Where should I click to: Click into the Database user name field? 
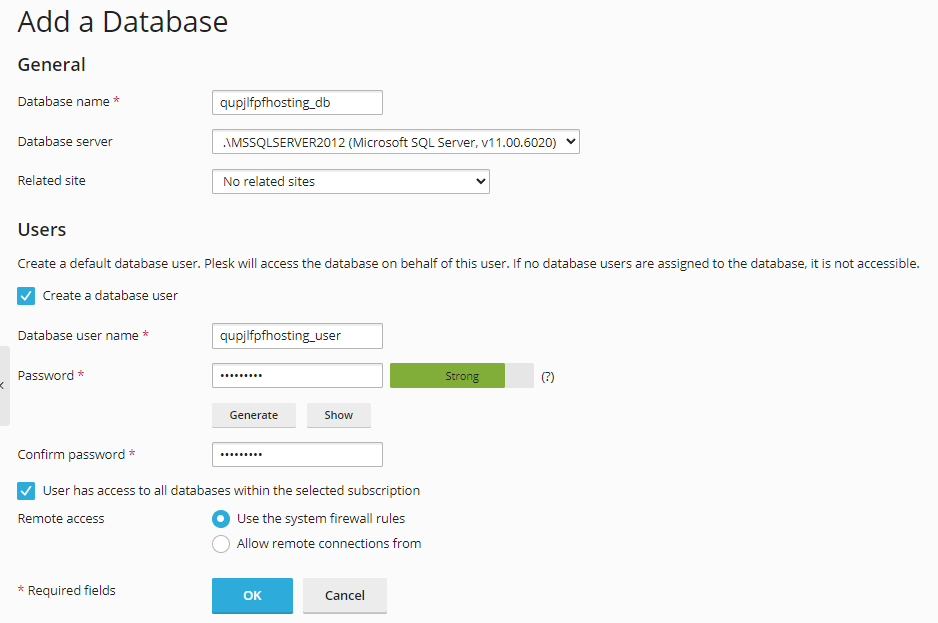tap(297, 336)
